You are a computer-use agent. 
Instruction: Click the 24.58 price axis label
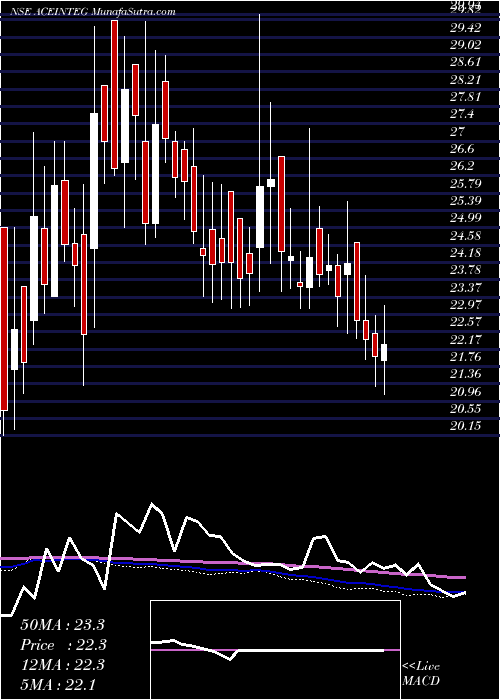tap(465, 235)
